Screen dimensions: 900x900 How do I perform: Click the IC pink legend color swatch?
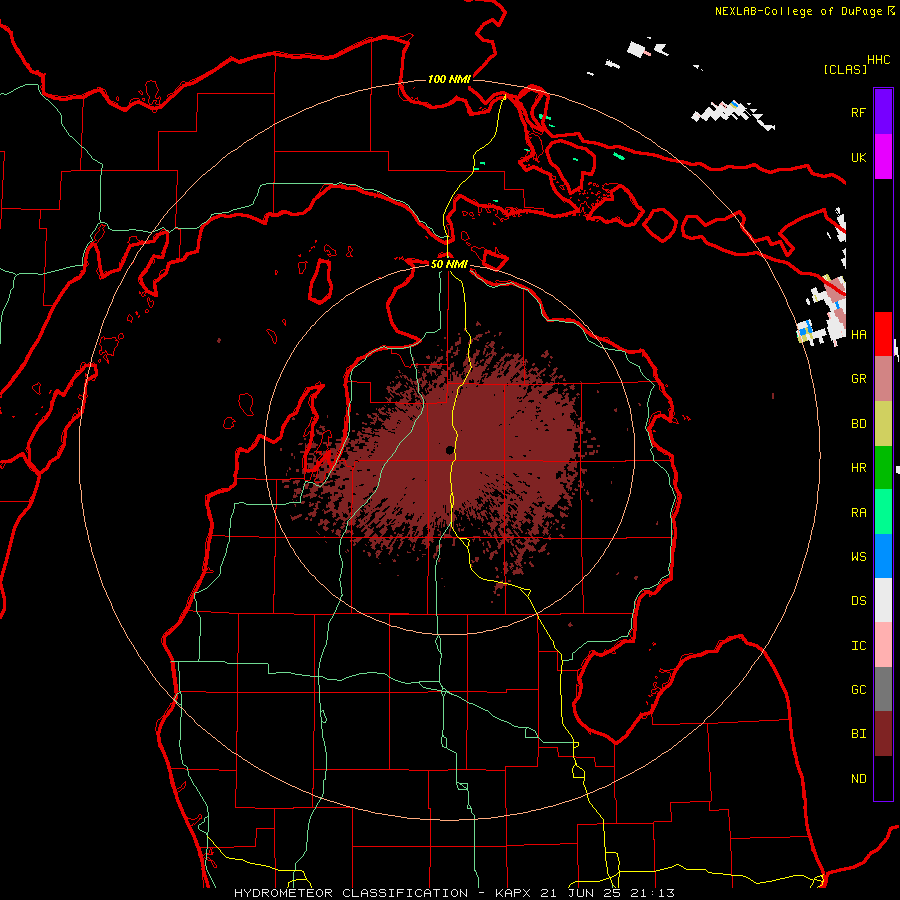click(x=883, y=645)
